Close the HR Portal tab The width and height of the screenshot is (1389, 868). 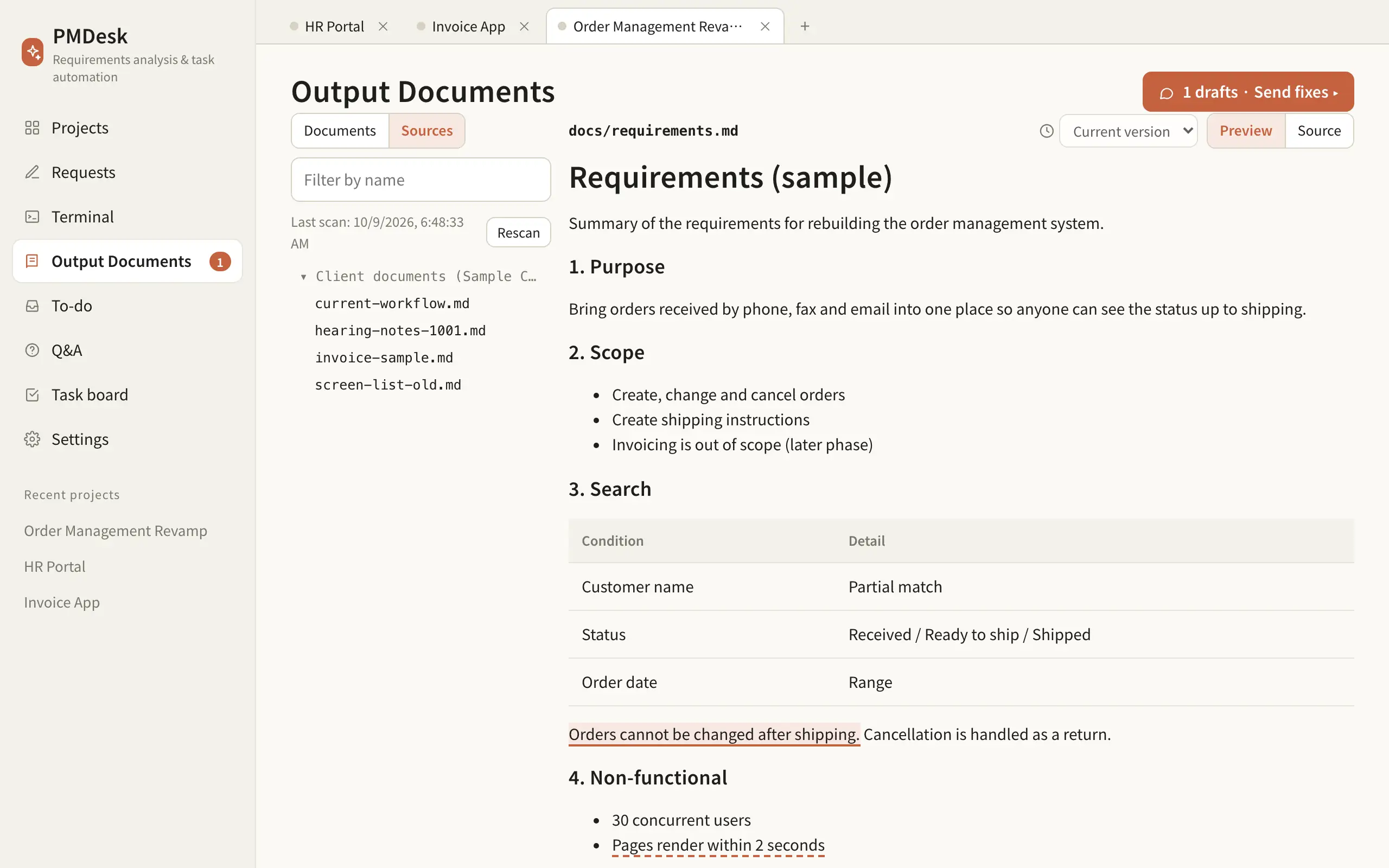(383, 27)
